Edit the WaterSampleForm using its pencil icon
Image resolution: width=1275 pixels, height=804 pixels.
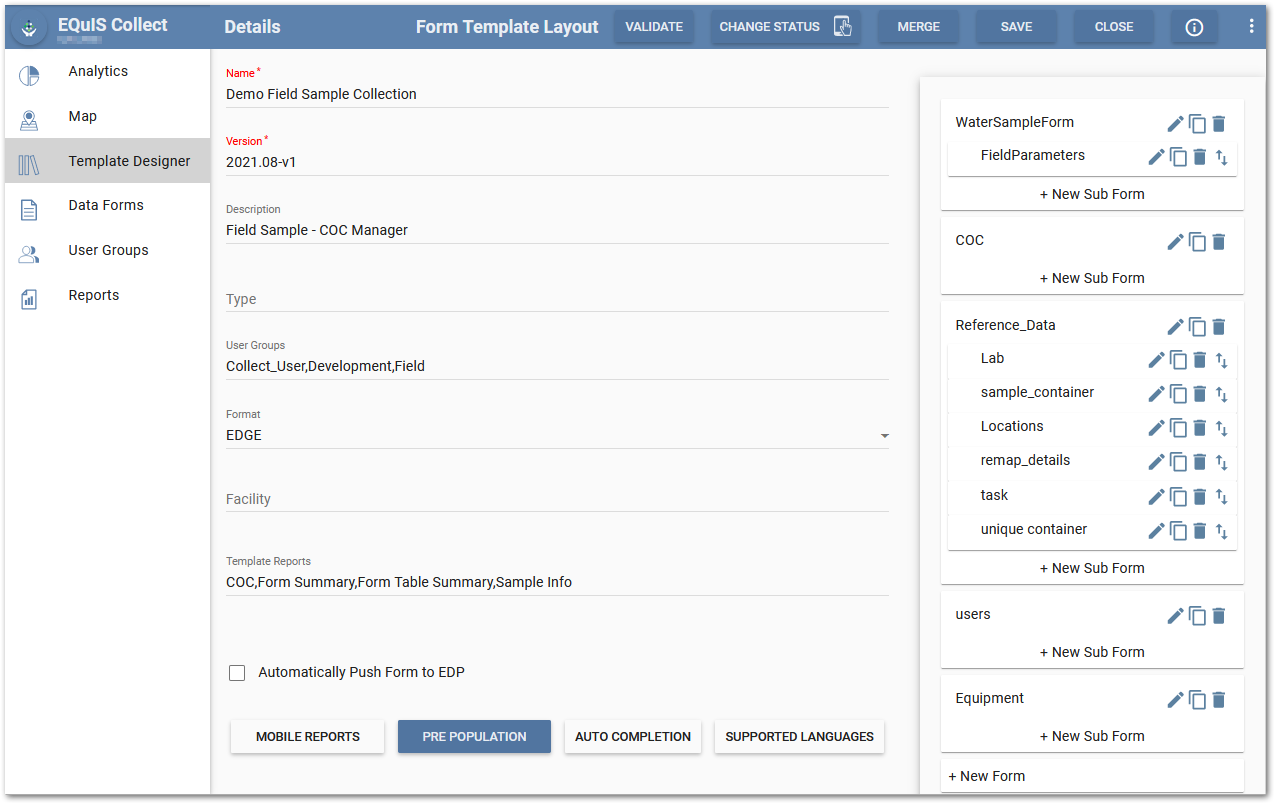[1175, 123]
